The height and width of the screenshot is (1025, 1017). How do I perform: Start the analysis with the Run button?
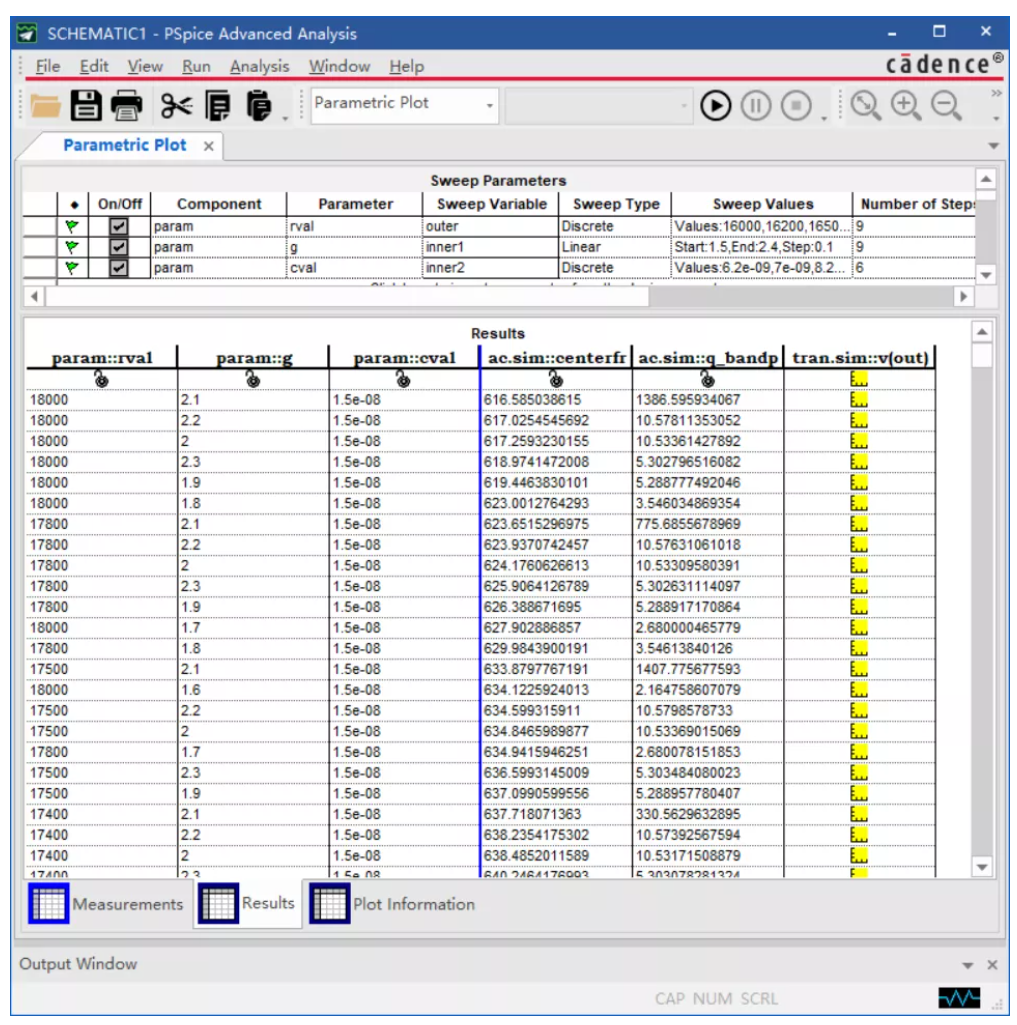point(715,105)
